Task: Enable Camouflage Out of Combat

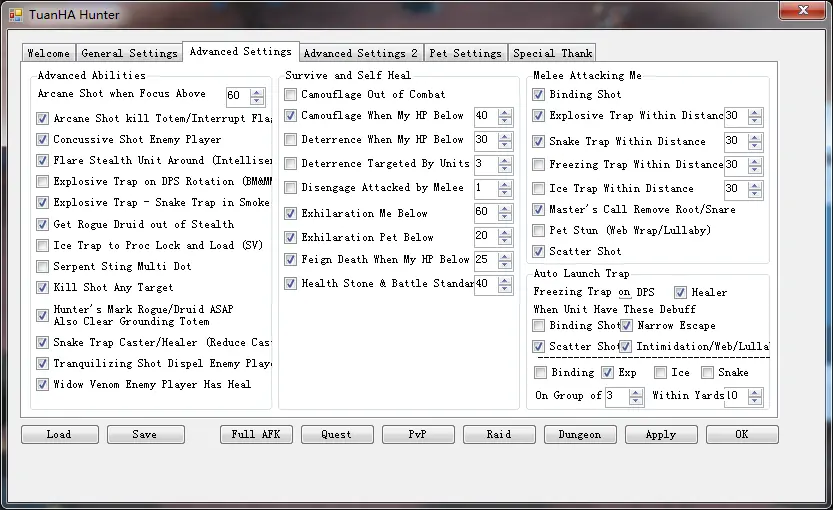Action: click(x=291, y=95)
